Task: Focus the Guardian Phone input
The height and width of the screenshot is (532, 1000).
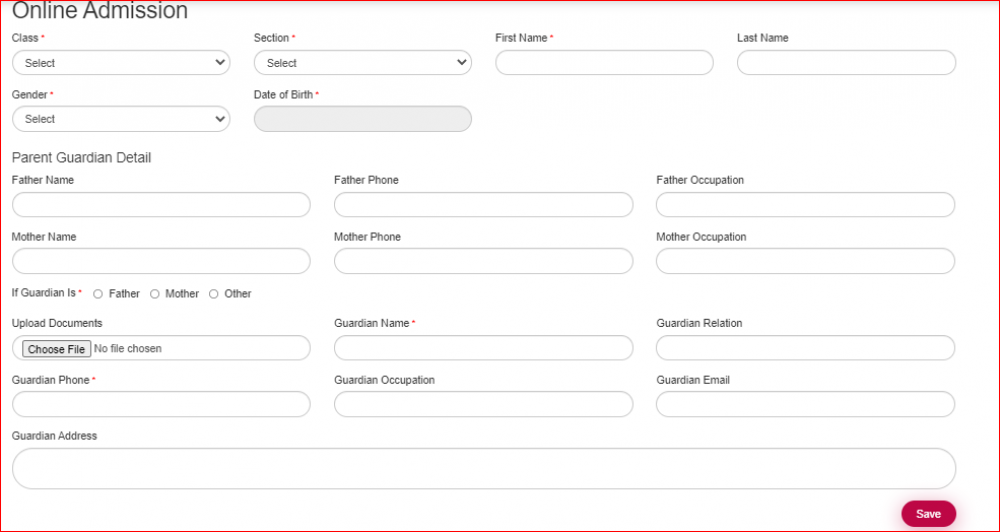Action: [161, 404]
